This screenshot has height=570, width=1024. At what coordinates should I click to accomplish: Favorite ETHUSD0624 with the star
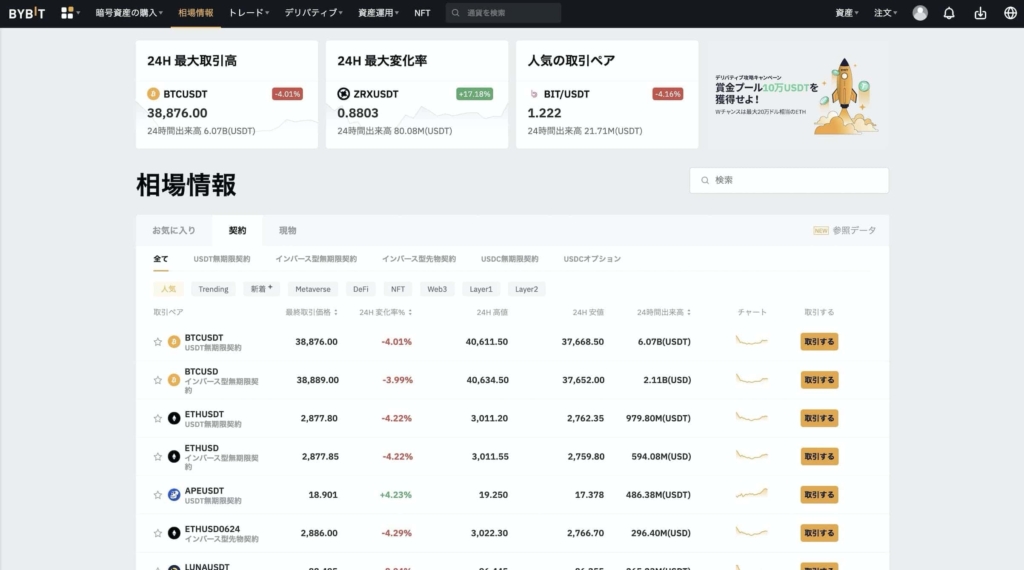point(157,533)
